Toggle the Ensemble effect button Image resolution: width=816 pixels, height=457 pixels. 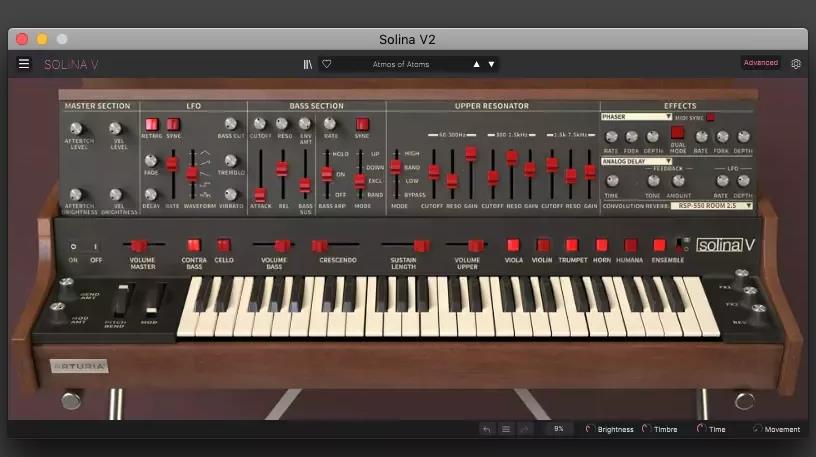tap(659, 245)
